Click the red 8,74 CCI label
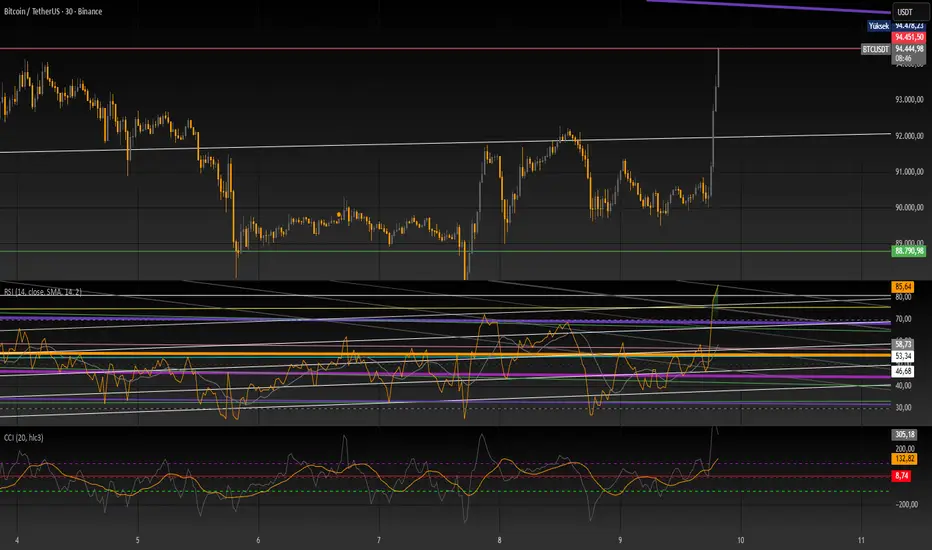This screenshot has width=932, height=550. click(x=904, y=476)
